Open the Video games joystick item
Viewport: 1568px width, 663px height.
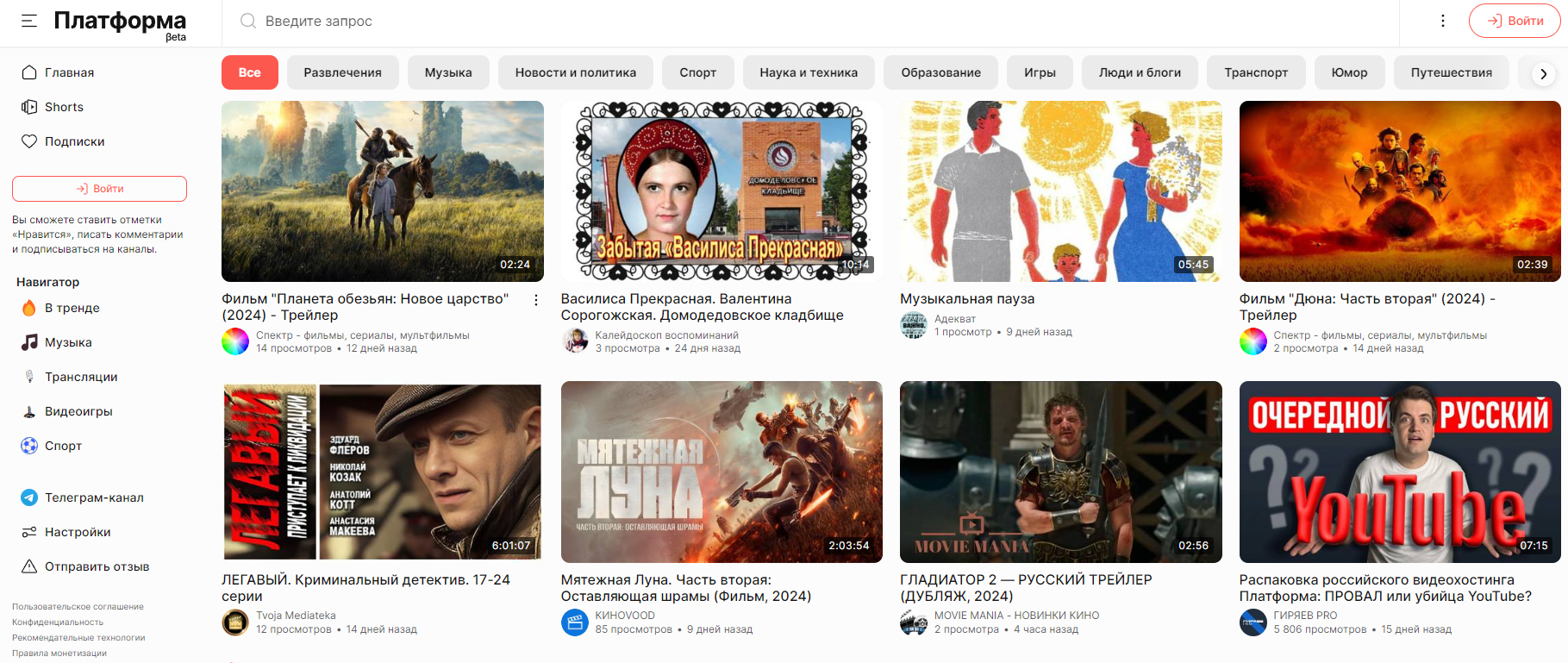(x=29, y=411)
